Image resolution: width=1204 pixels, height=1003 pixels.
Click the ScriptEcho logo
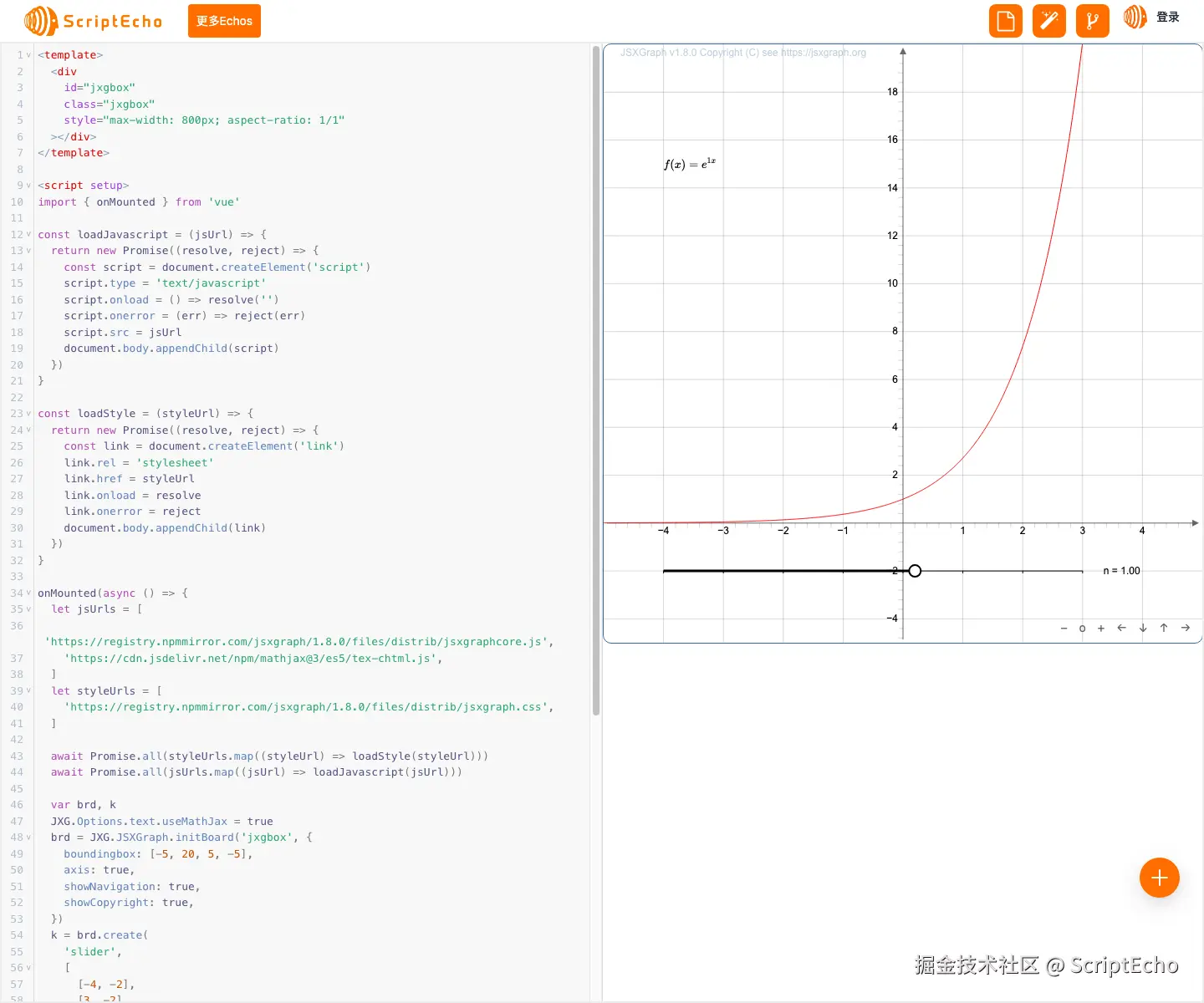93,21
